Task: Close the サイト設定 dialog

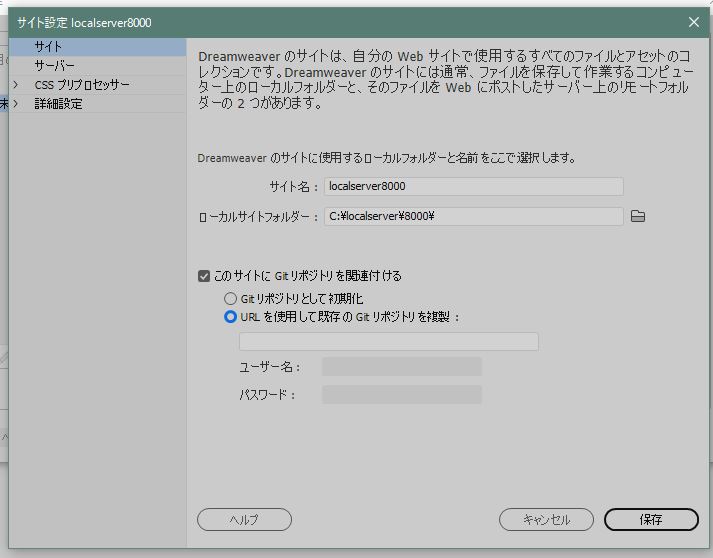Action: coord(693,22)
